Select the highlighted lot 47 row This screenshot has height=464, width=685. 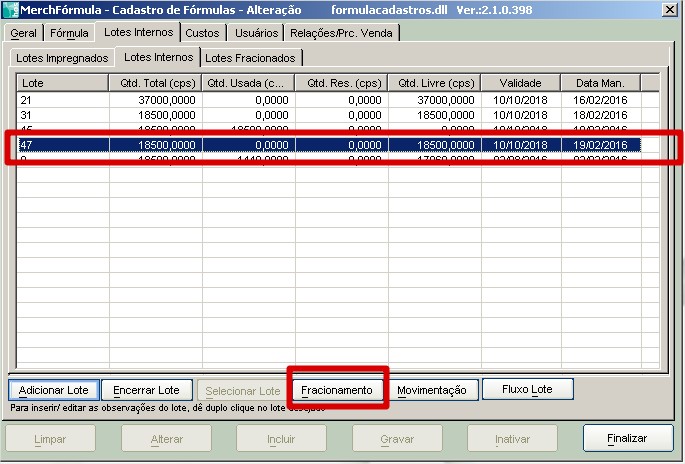point(60,145)
